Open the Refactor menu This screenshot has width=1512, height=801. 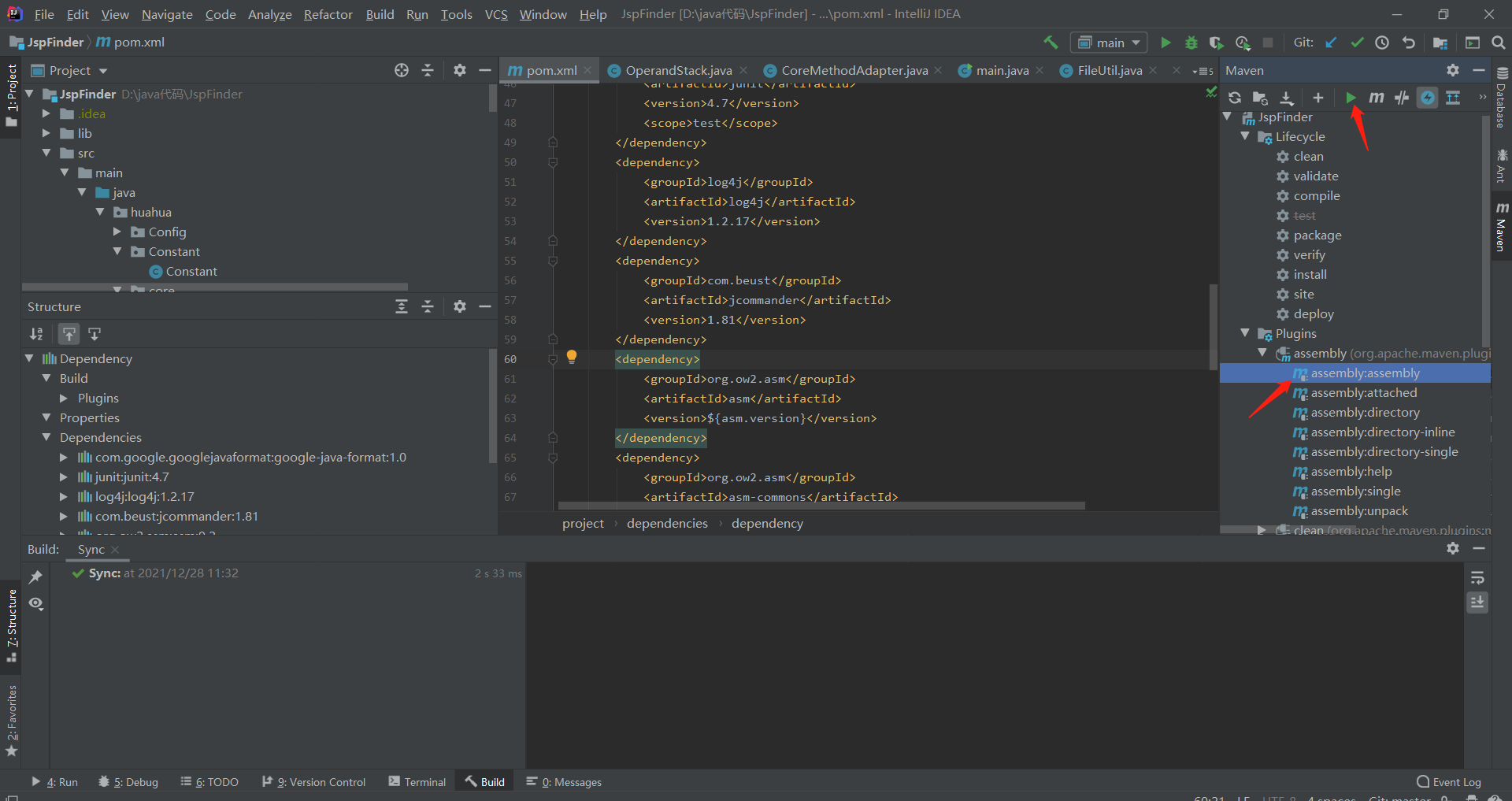pos(328,14)
